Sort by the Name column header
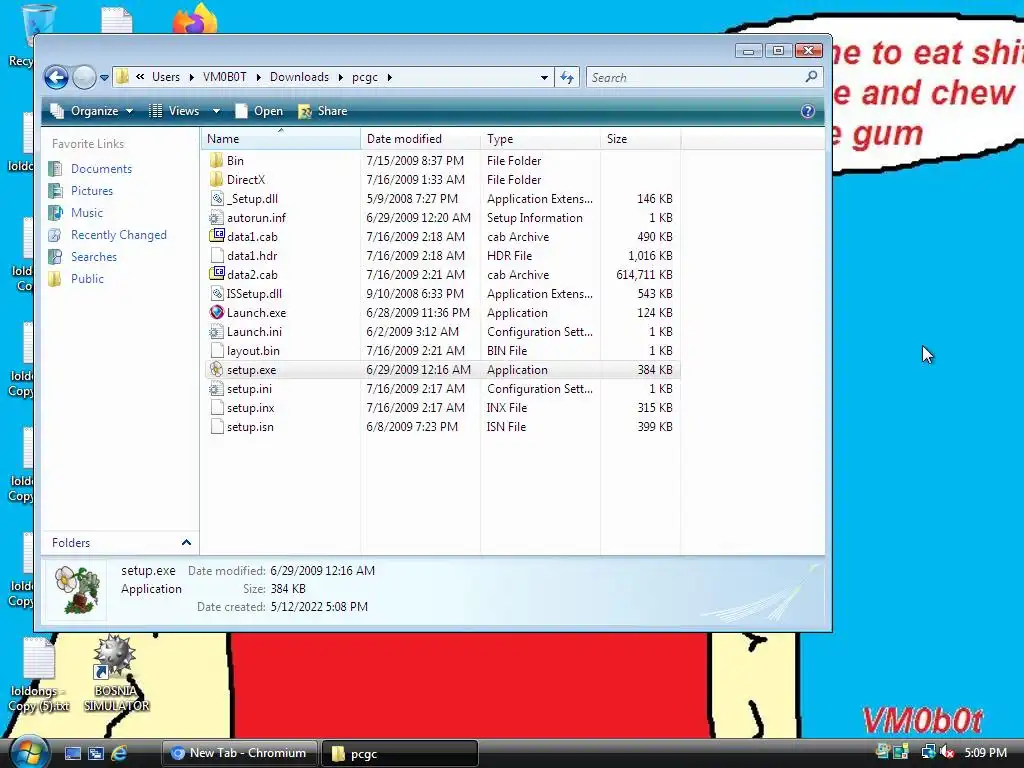 [281, 139]
